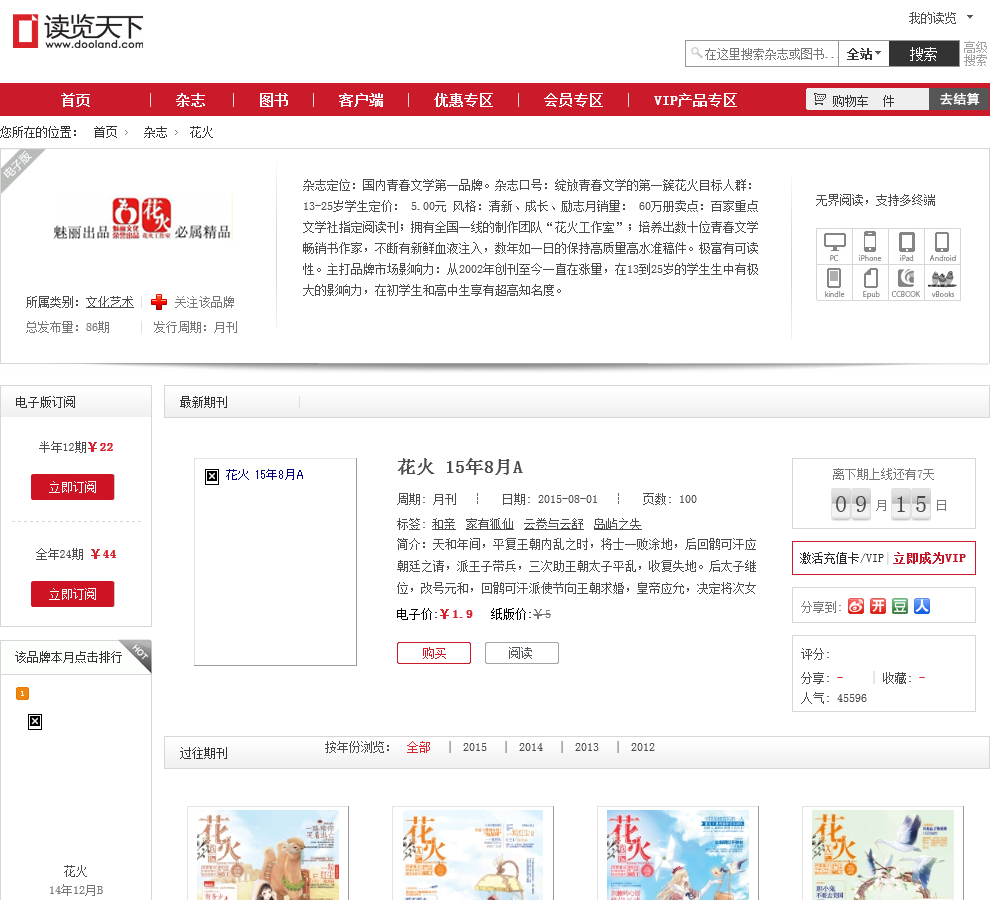Select the Android device icon
990x900 pixels.
[943, 246]
